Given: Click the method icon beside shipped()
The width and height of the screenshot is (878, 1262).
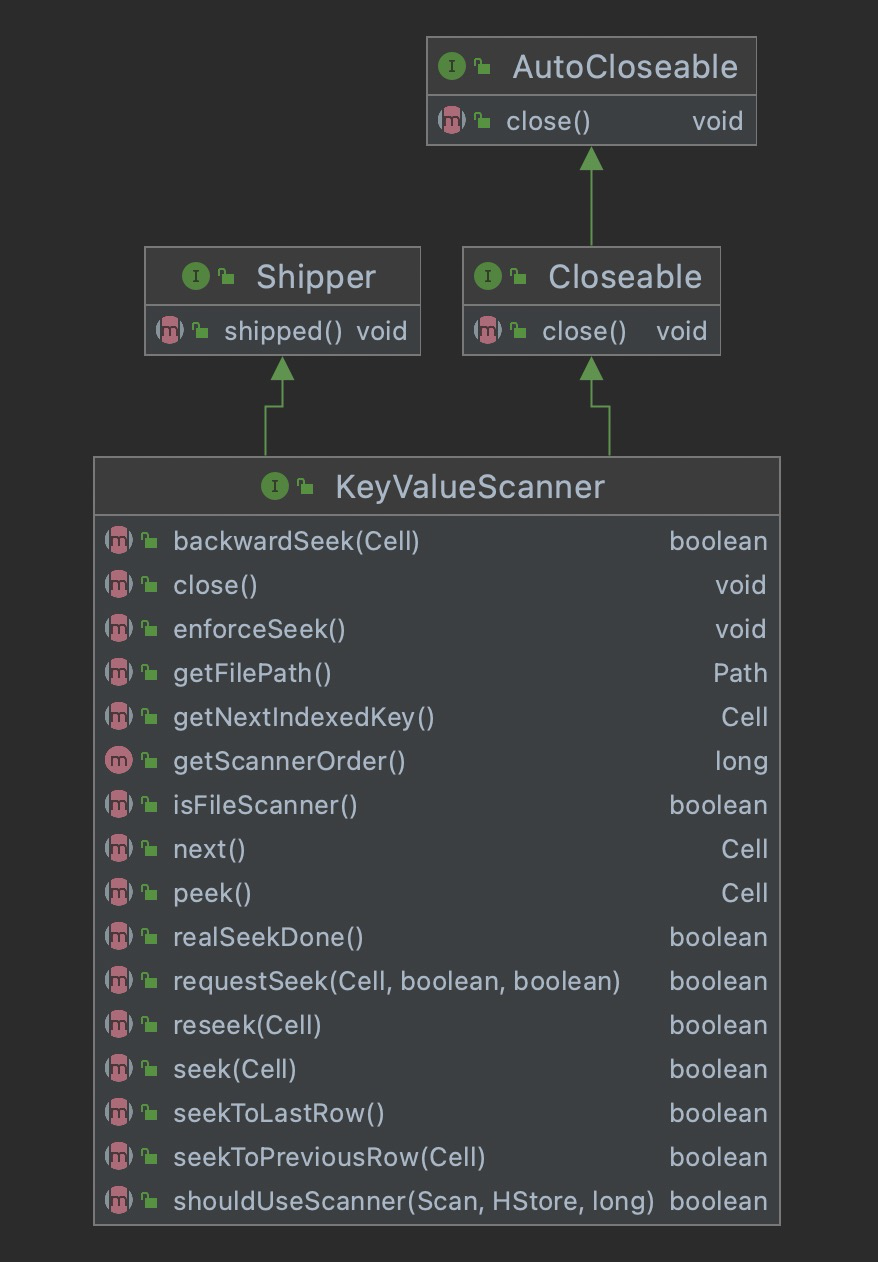Looking at the screenshot, I should click(x=170, y=331).
